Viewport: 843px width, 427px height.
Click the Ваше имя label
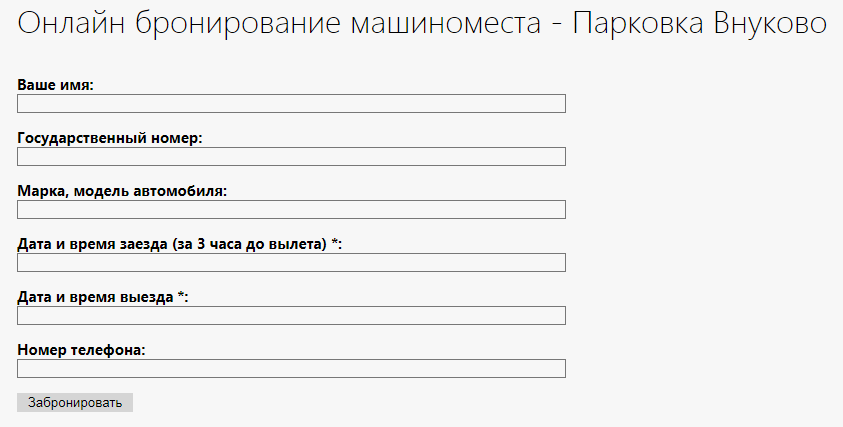pyautogui.click(x=55, y=86)
